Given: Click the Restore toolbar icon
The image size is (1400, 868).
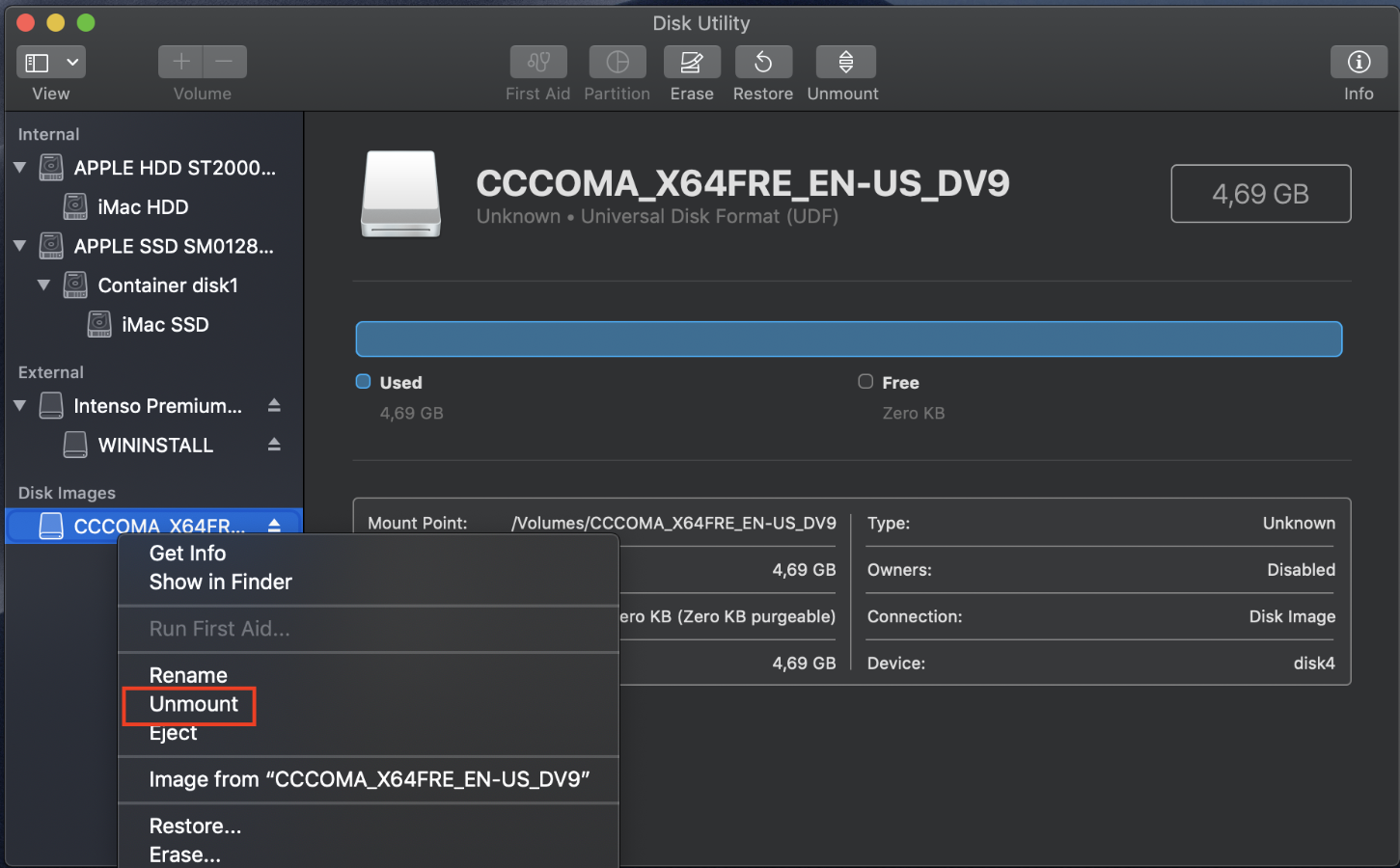Looking at the screenshot, I should click(763, 63).
